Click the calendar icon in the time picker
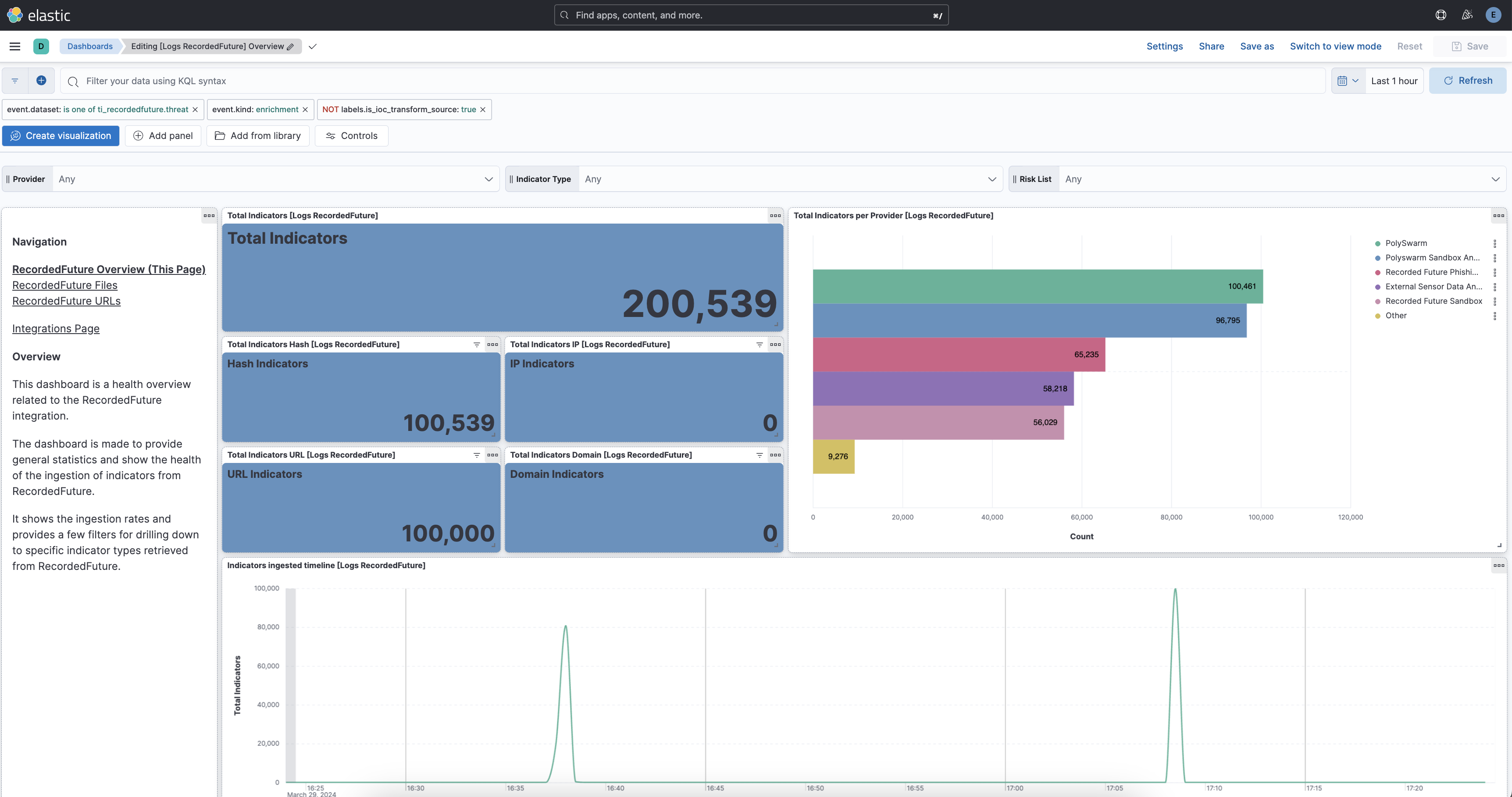The width and height of the screenshot is (1512, 797). (x=1344, y=80)
